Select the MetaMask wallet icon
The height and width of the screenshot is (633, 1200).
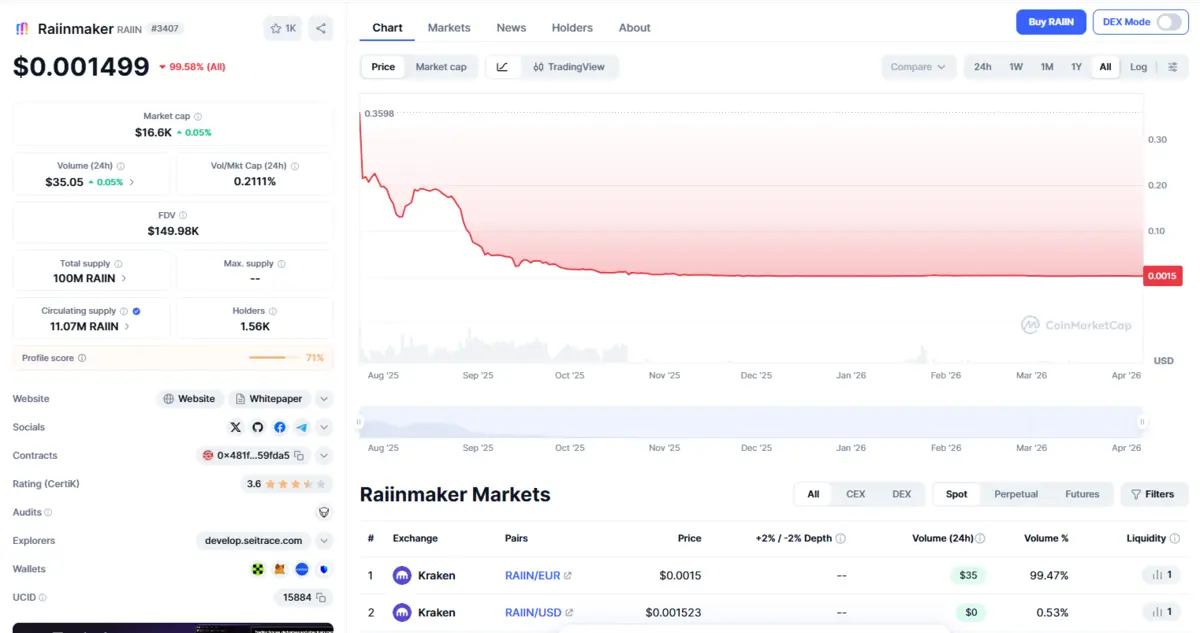[x=280, y=569]
